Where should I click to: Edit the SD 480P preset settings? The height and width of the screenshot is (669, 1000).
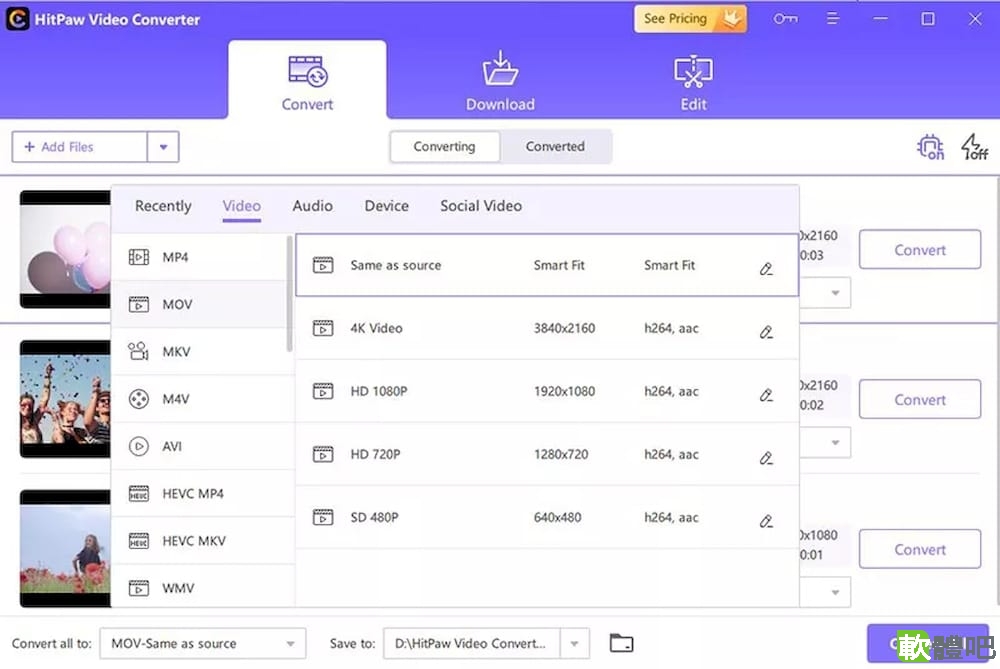pyautogui.click(x=766, y=521)
